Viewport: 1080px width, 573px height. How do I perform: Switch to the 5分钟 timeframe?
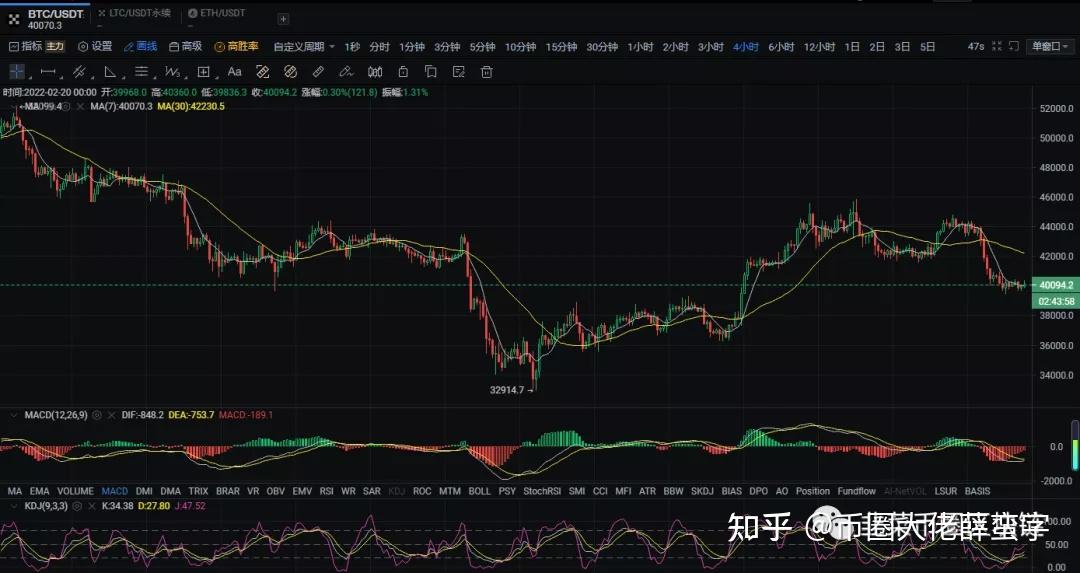[x=483, y=47]
